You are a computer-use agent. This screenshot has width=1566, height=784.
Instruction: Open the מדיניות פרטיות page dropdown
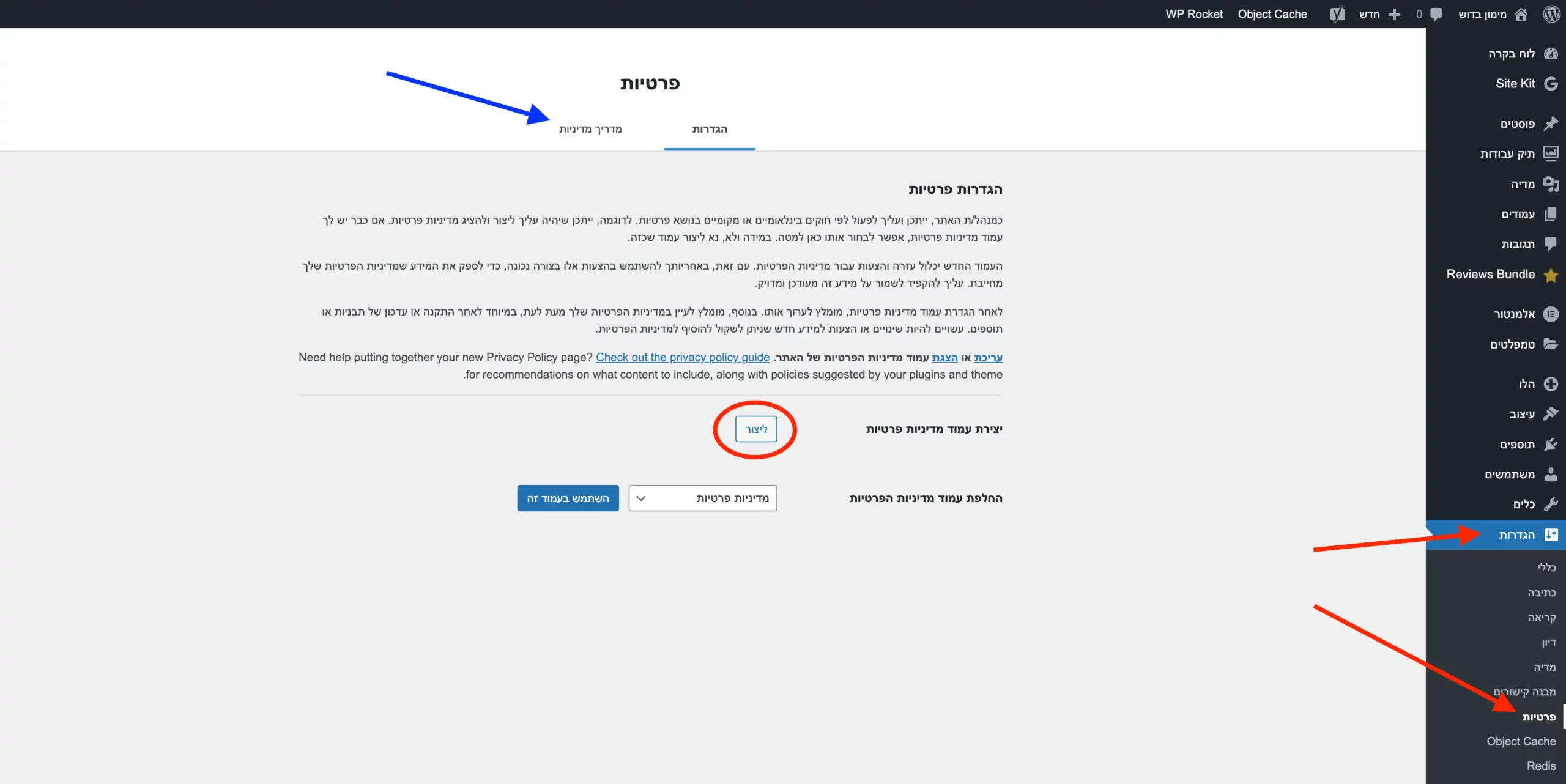[x=703, y=498]
